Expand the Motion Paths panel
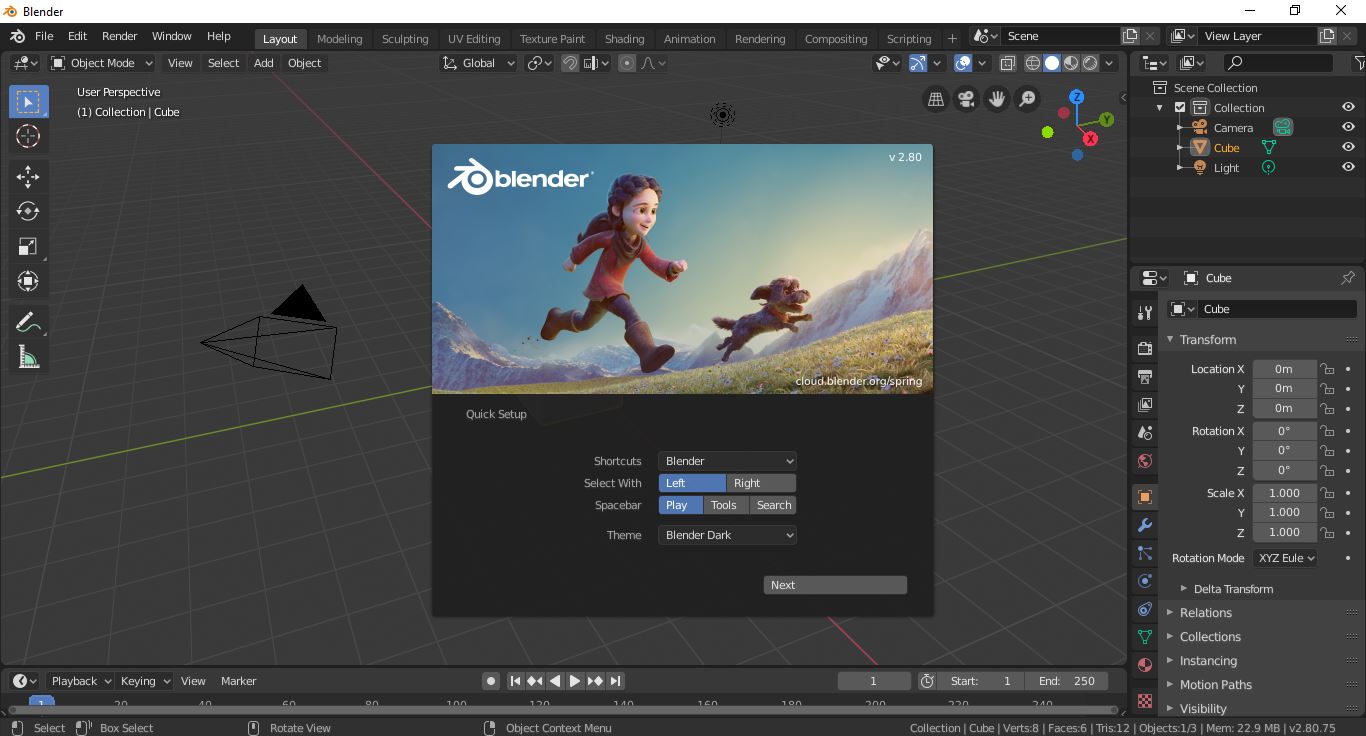 click(x=1215, y=685)
